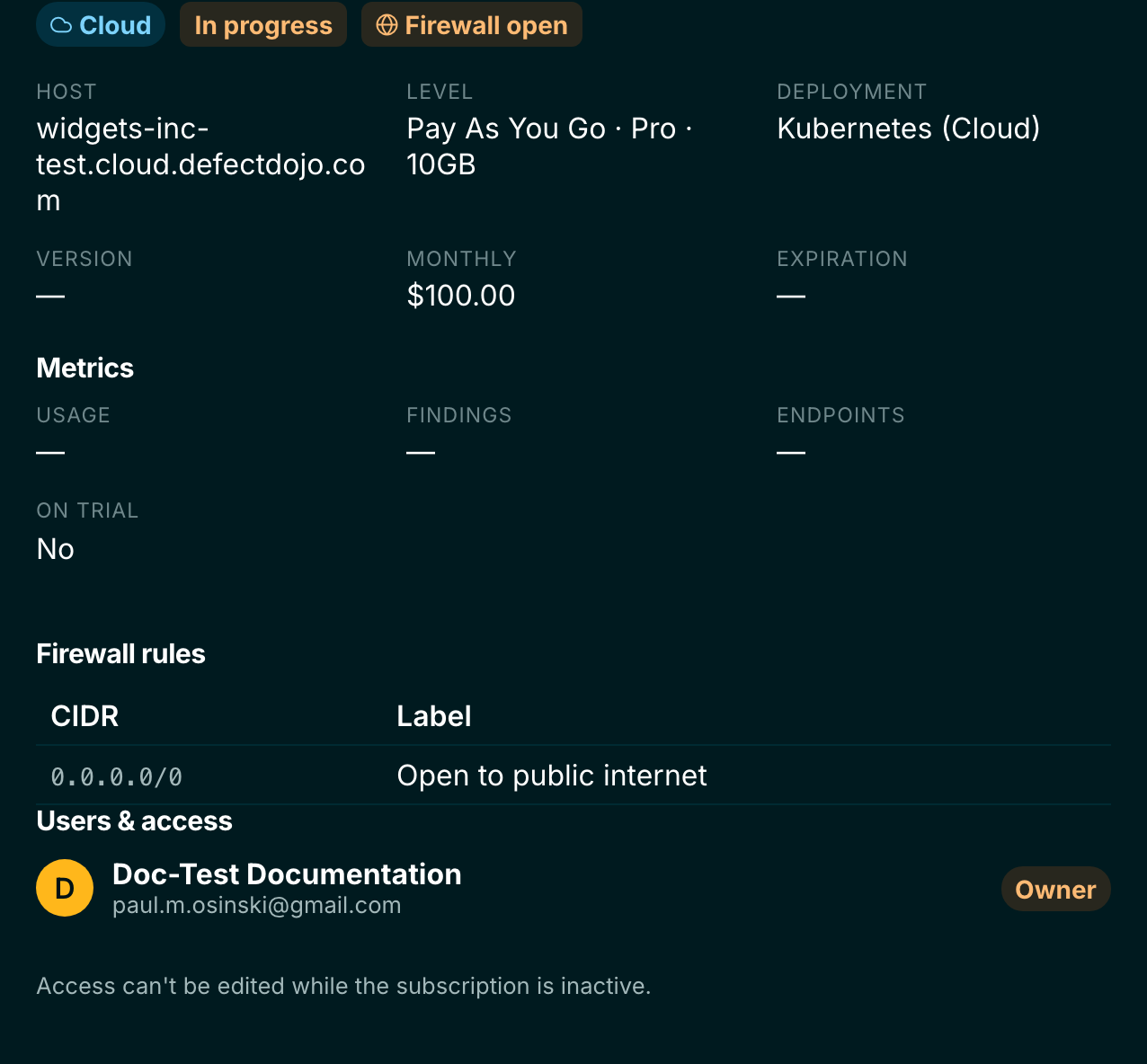Click the globe icon beside Firewall open
This screenshot has height=1064, width=1147.
click(x=387, y=25)
